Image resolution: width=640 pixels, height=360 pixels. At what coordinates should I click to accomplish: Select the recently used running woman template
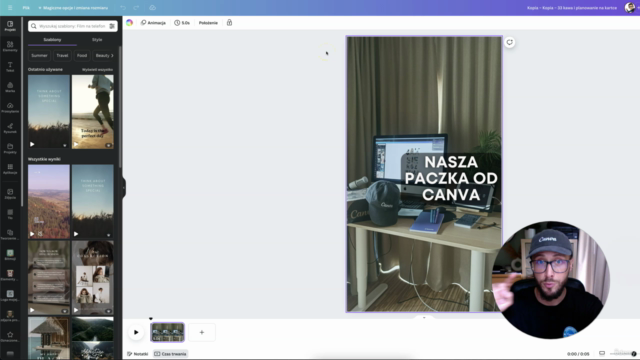tap(93, 111)
